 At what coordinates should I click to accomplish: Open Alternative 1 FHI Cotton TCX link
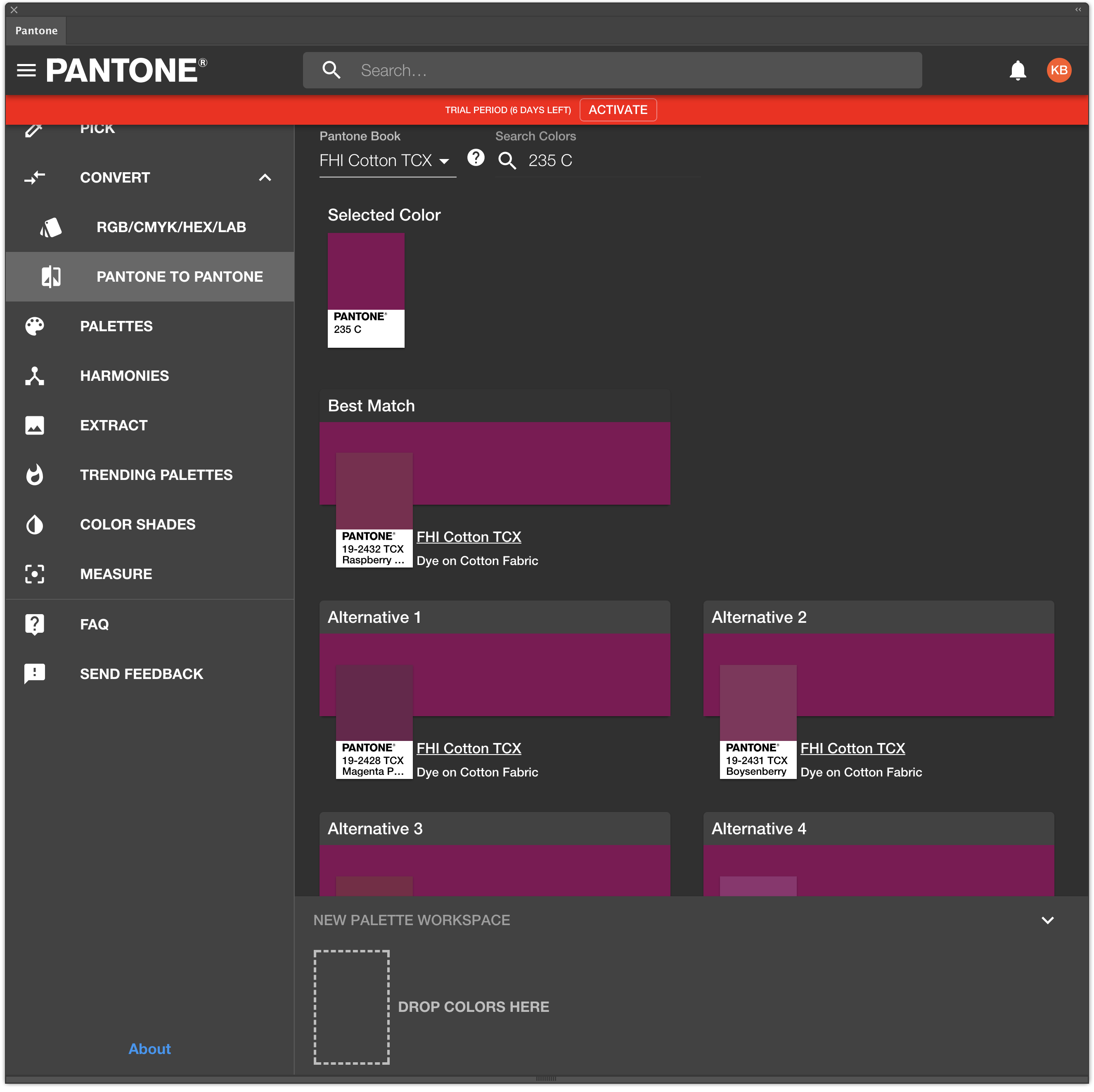tap(469, 748)
